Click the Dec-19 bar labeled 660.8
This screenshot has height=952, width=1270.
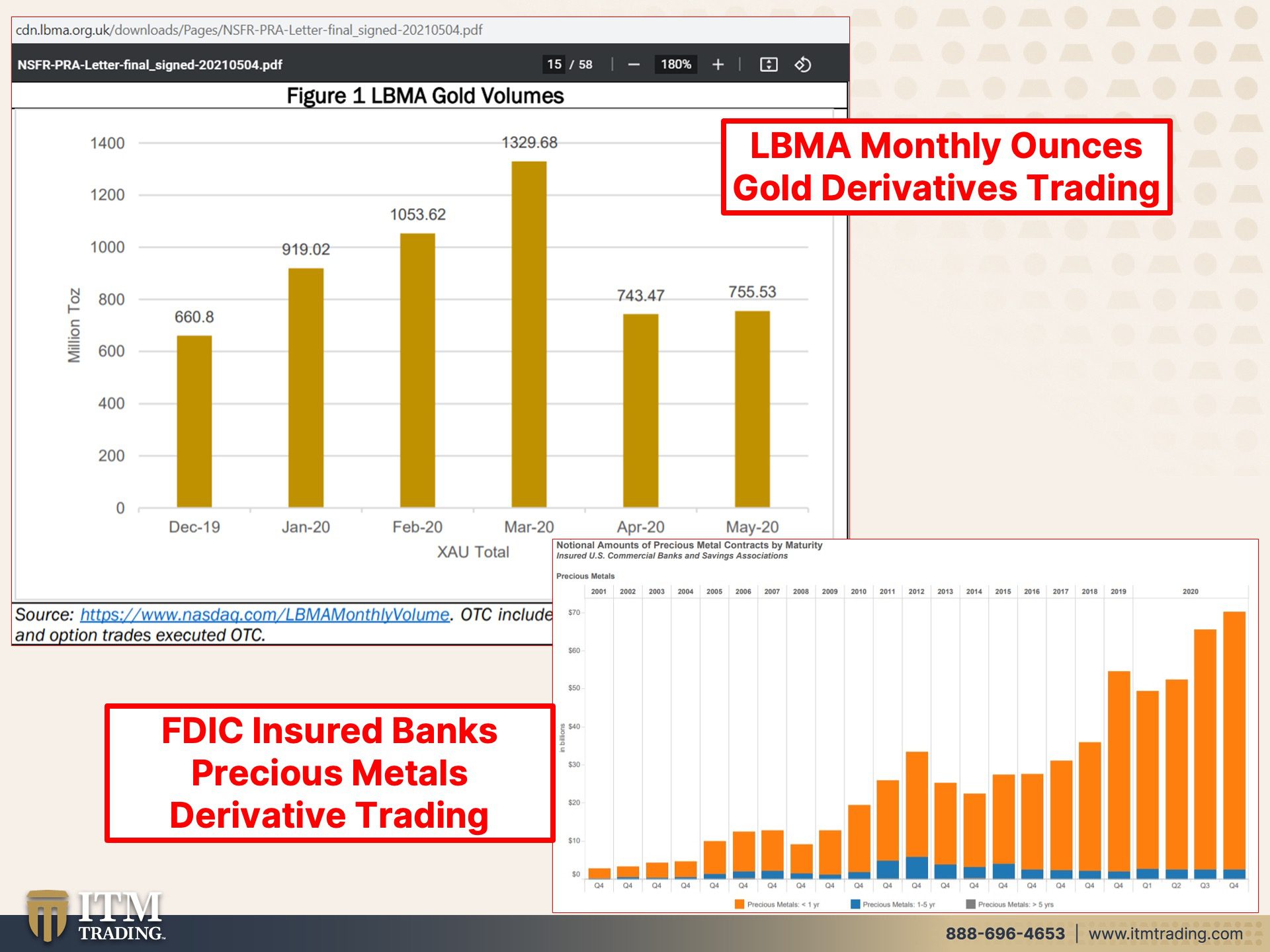(x=194, y=421)
